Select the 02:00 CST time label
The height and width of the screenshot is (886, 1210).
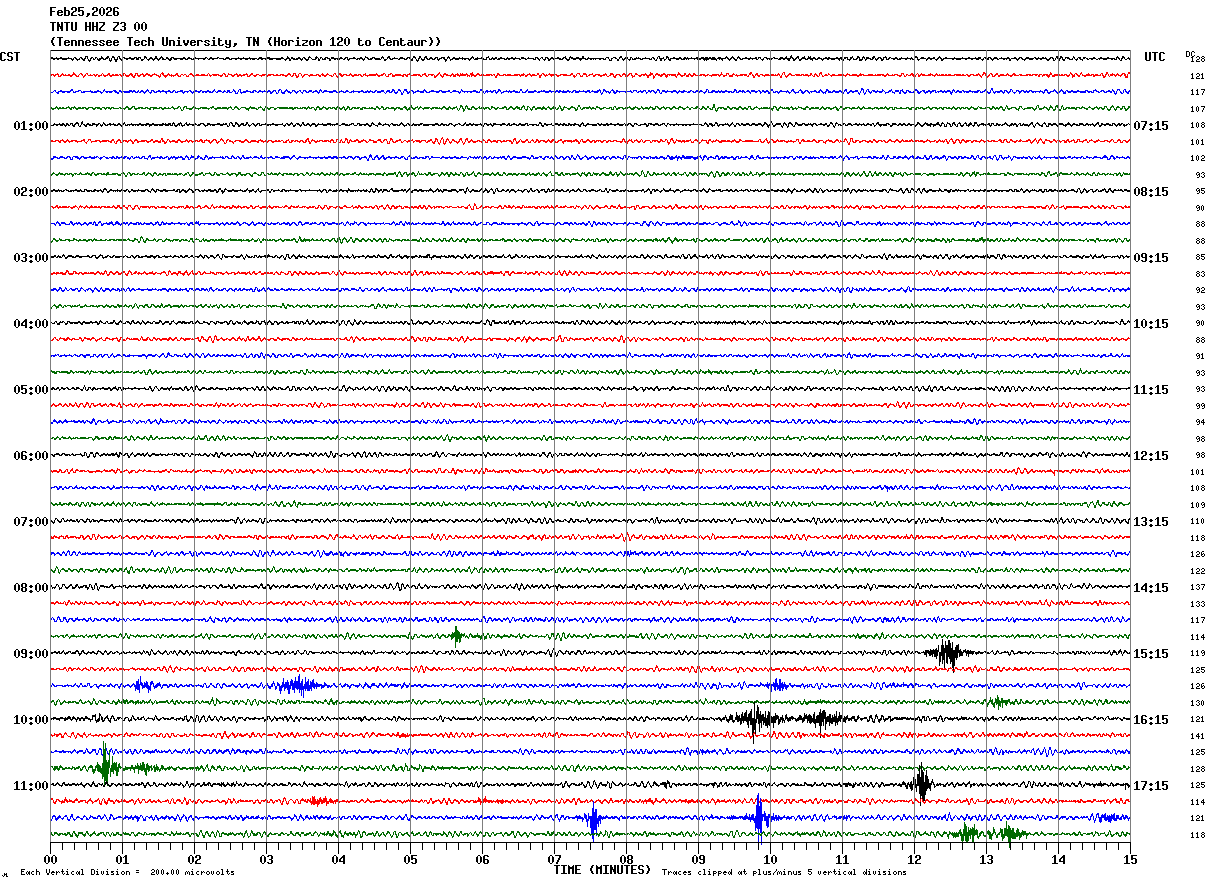[x=31, y=192]
